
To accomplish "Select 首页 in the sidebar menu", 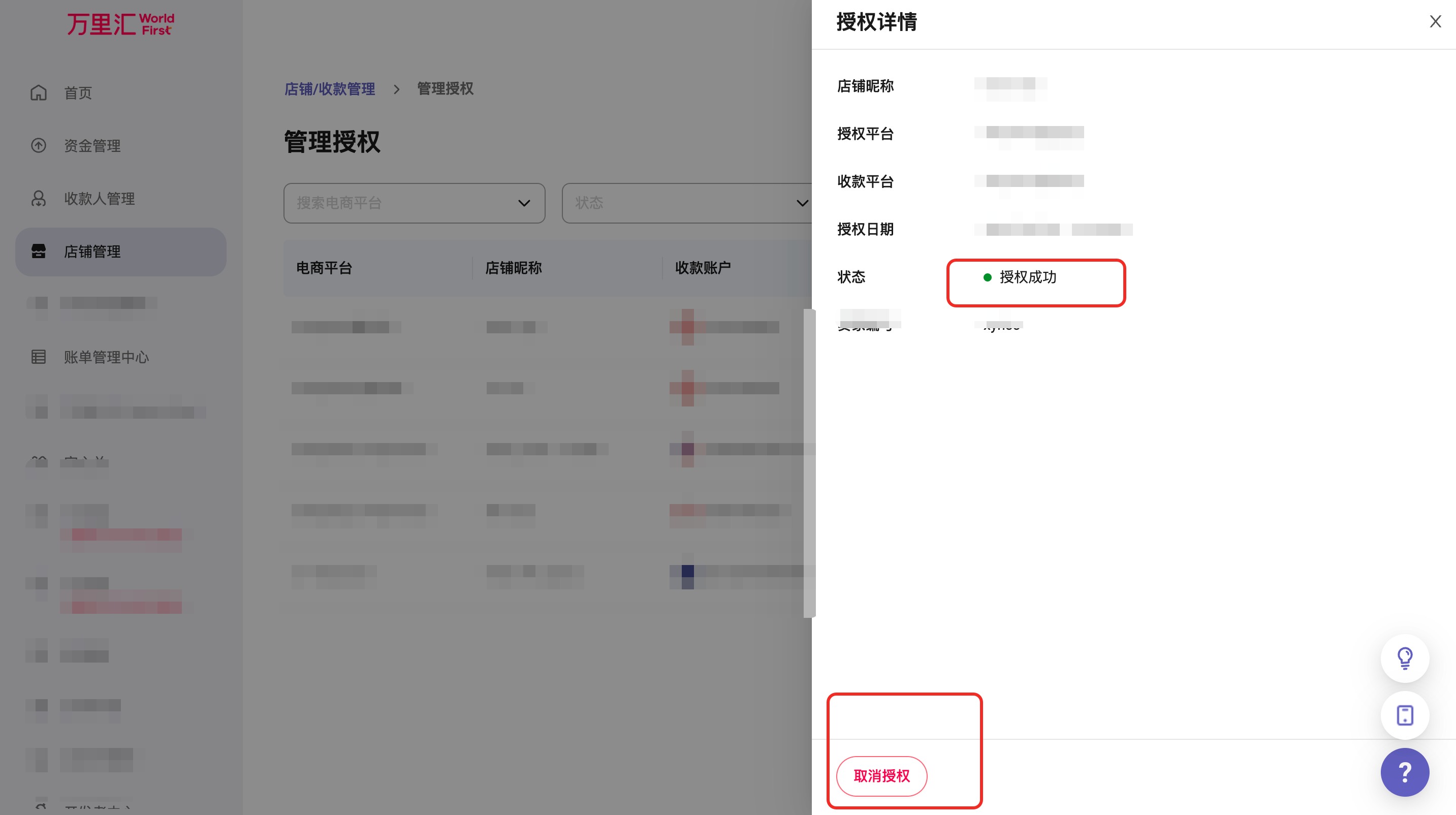I will coord(78,92).
